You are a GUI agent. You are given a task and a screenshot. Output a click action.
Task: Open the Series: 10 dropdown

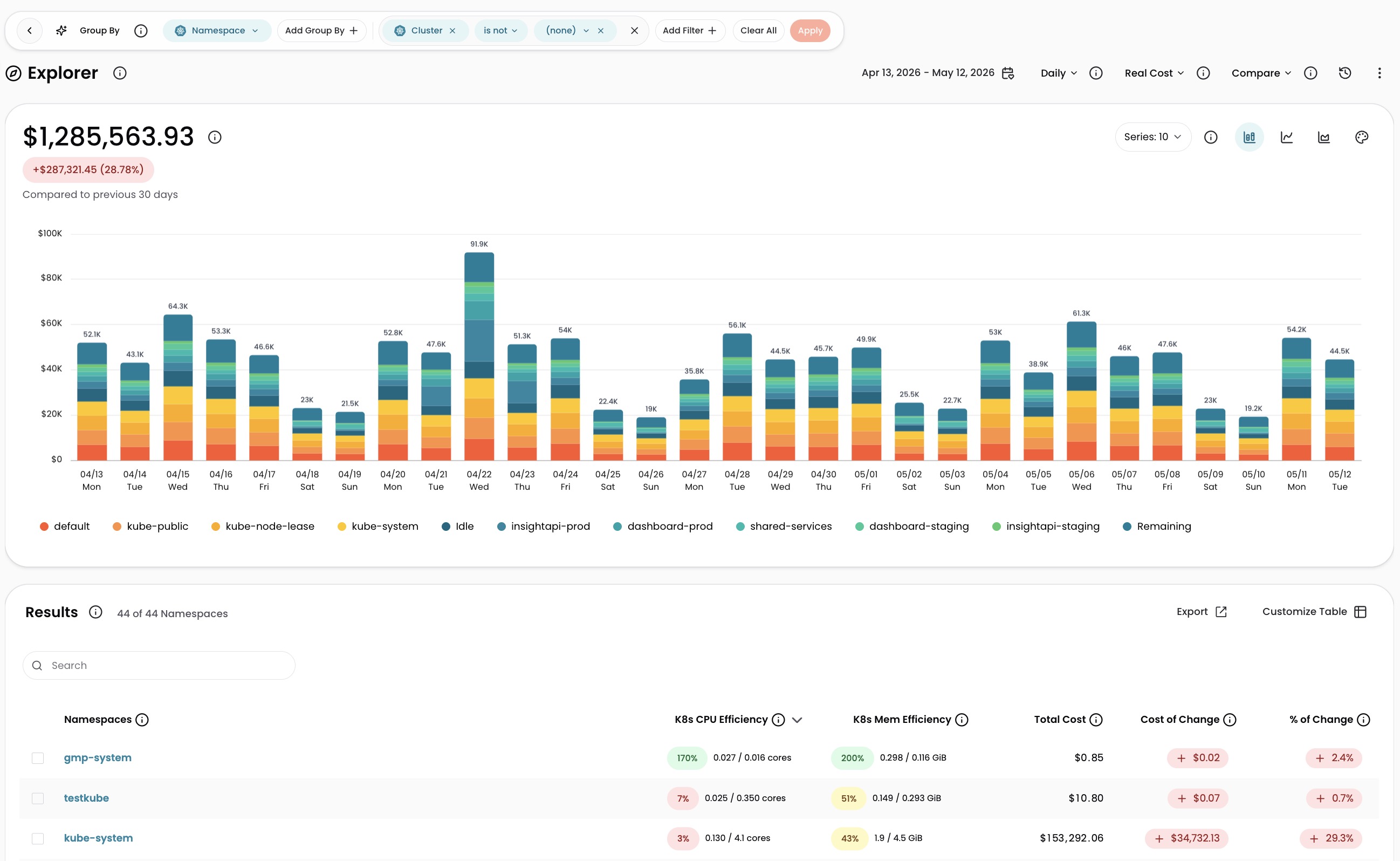1152,137
